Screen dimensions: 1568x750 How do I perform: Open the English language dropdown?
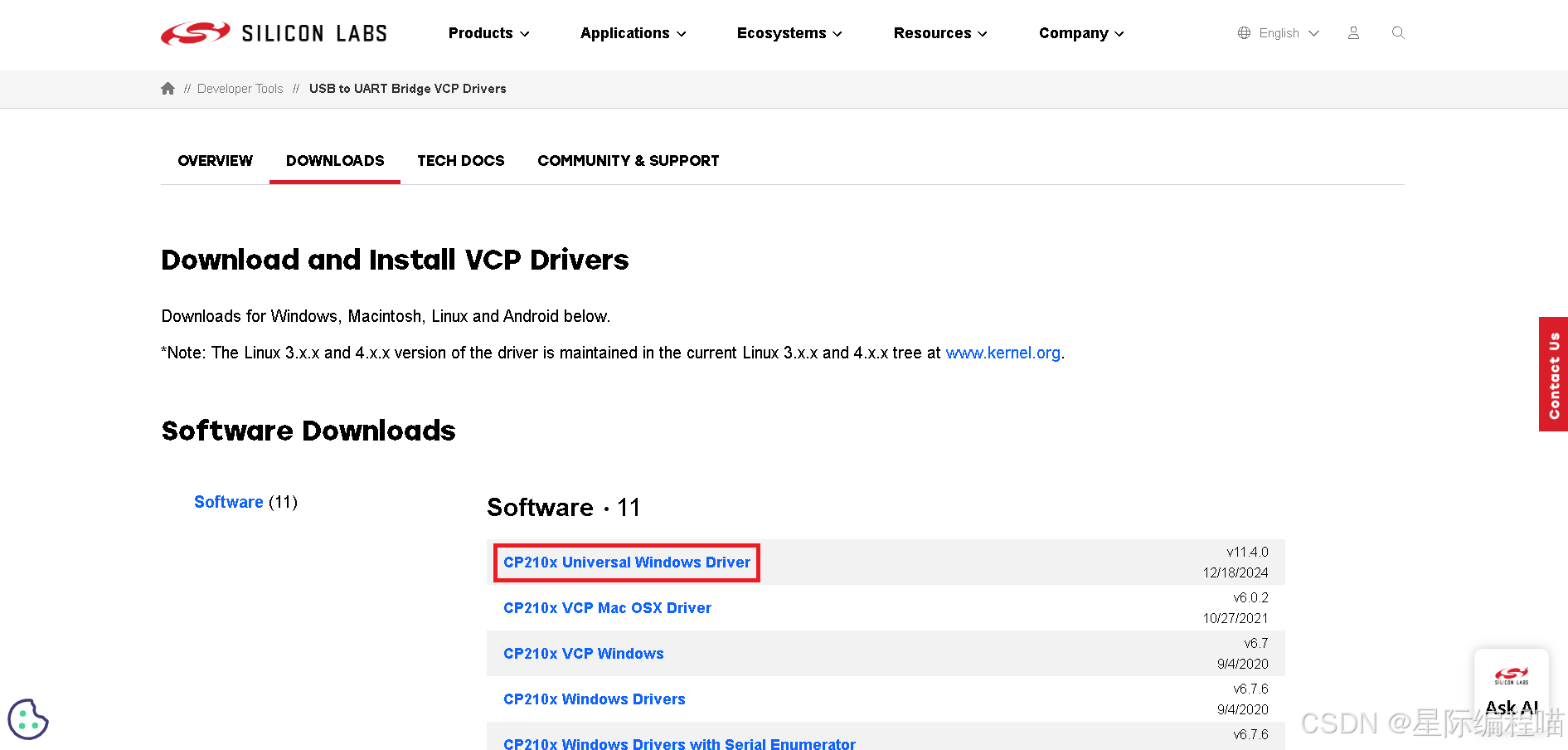tap(1289, 33)
